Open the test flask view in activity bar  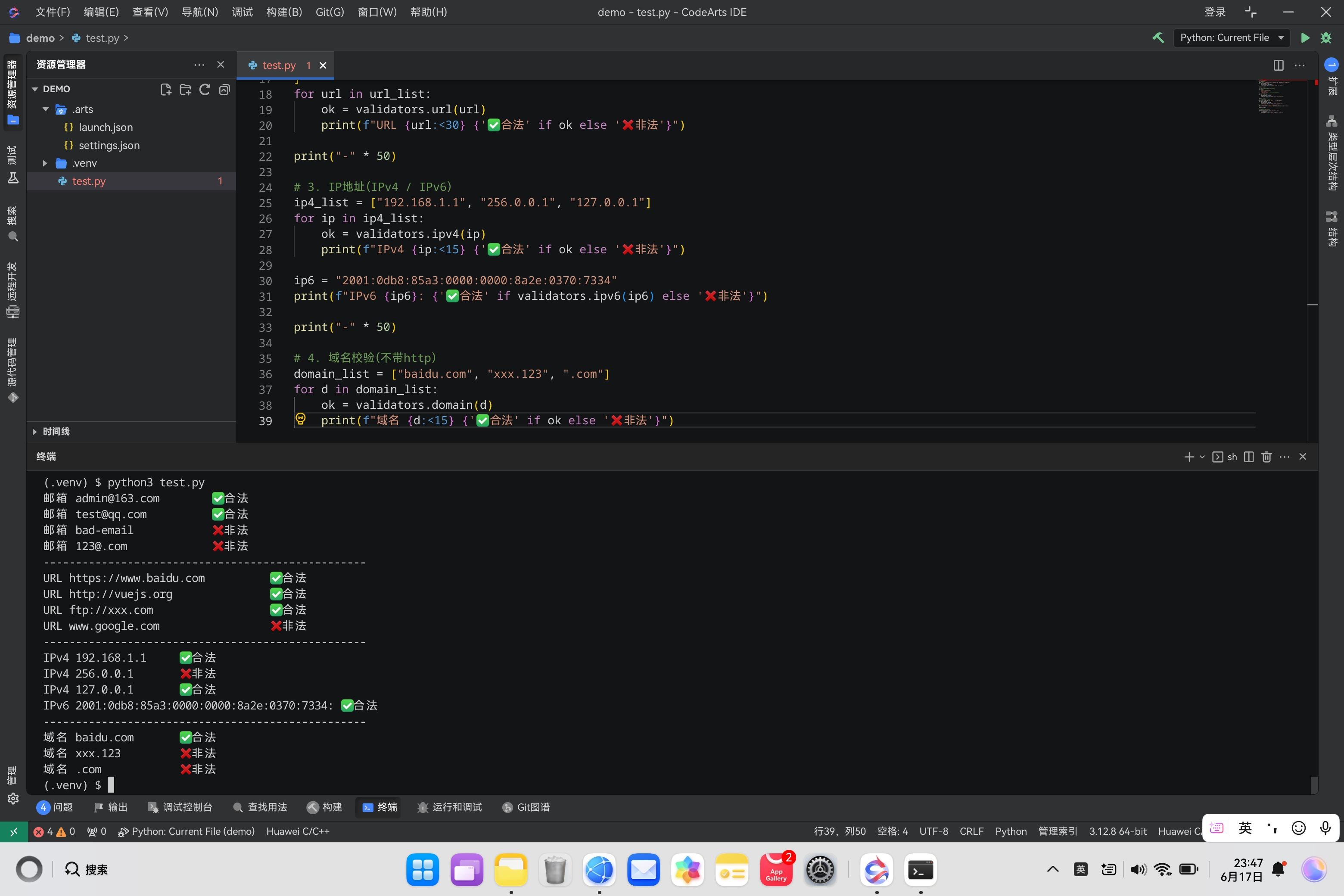point(12,165)
